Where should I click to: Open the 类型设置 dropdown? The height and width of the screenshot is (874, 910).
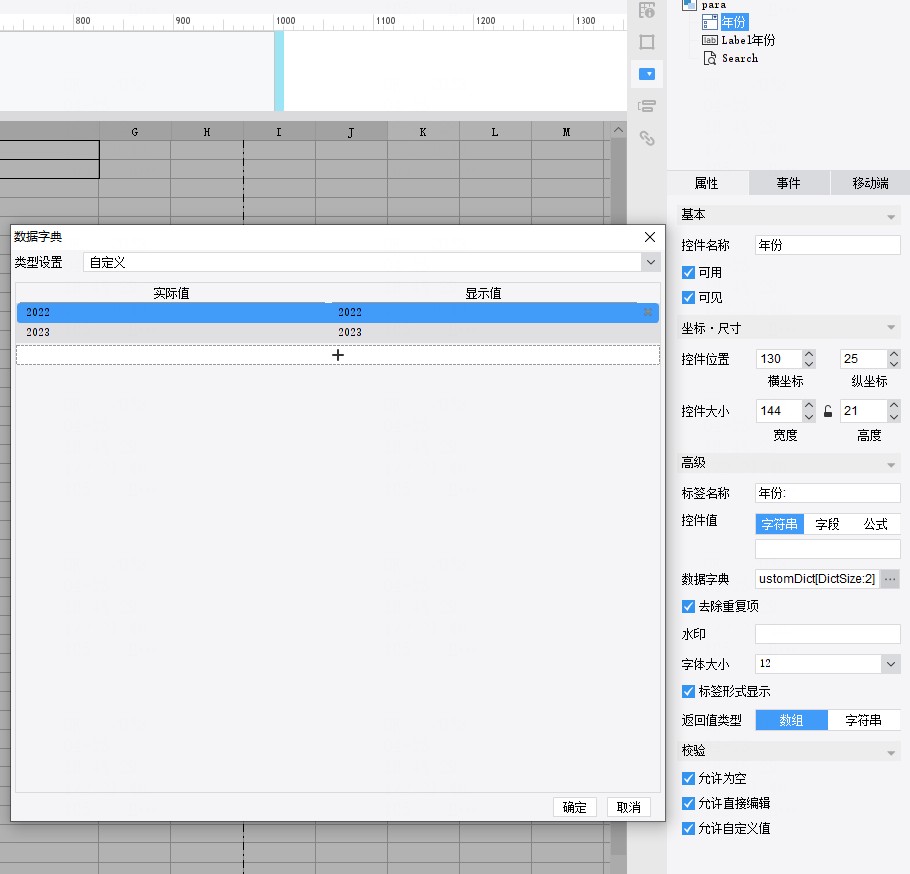651,262
